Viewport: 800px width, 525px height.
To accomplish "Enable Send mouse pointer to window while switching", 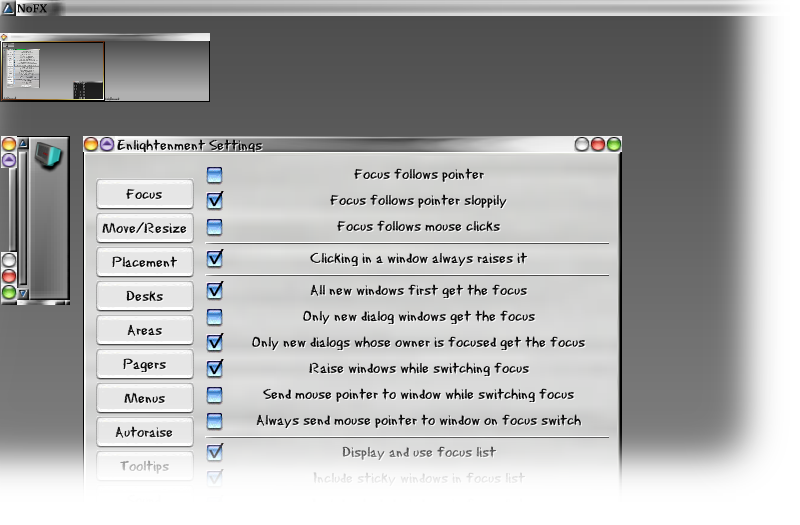I will pos(215,395).
